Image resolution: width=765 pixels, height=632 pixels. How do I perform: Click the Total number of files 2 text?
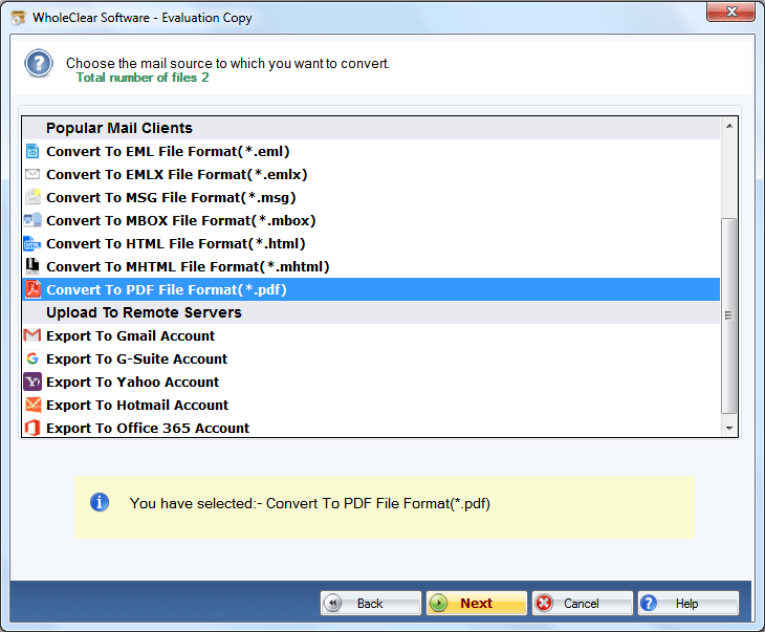tap(142, 78)
